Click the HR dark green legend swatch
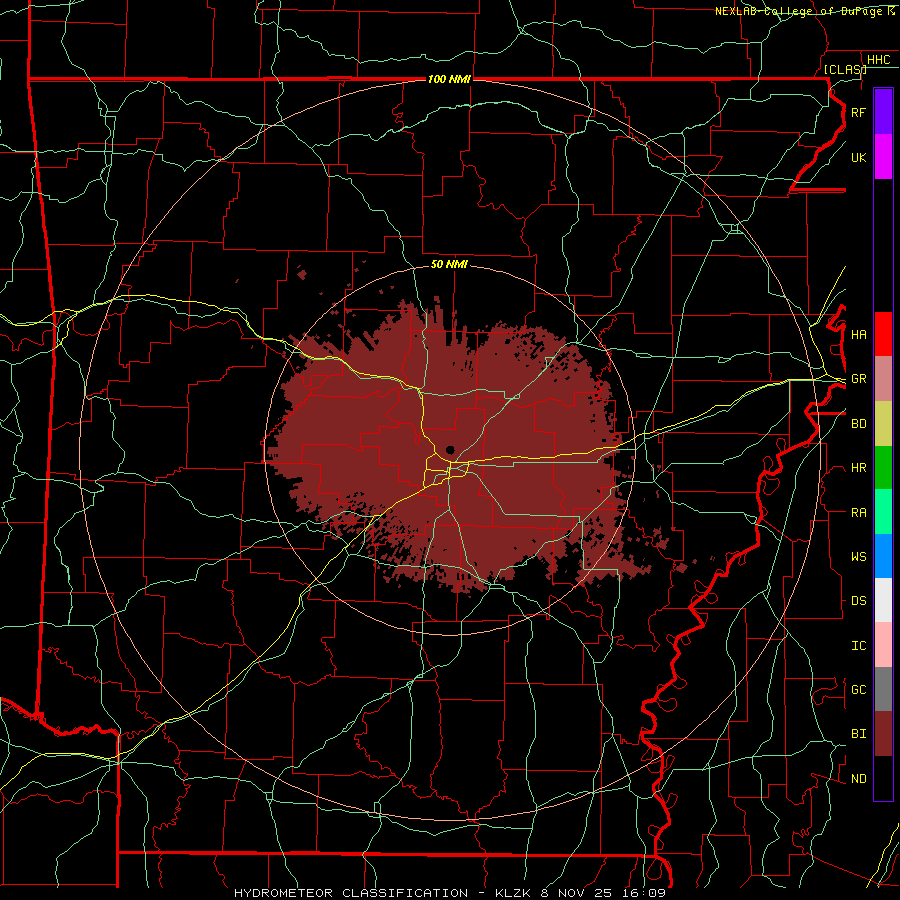Screen dimensions: 900x900 [883, 467]
